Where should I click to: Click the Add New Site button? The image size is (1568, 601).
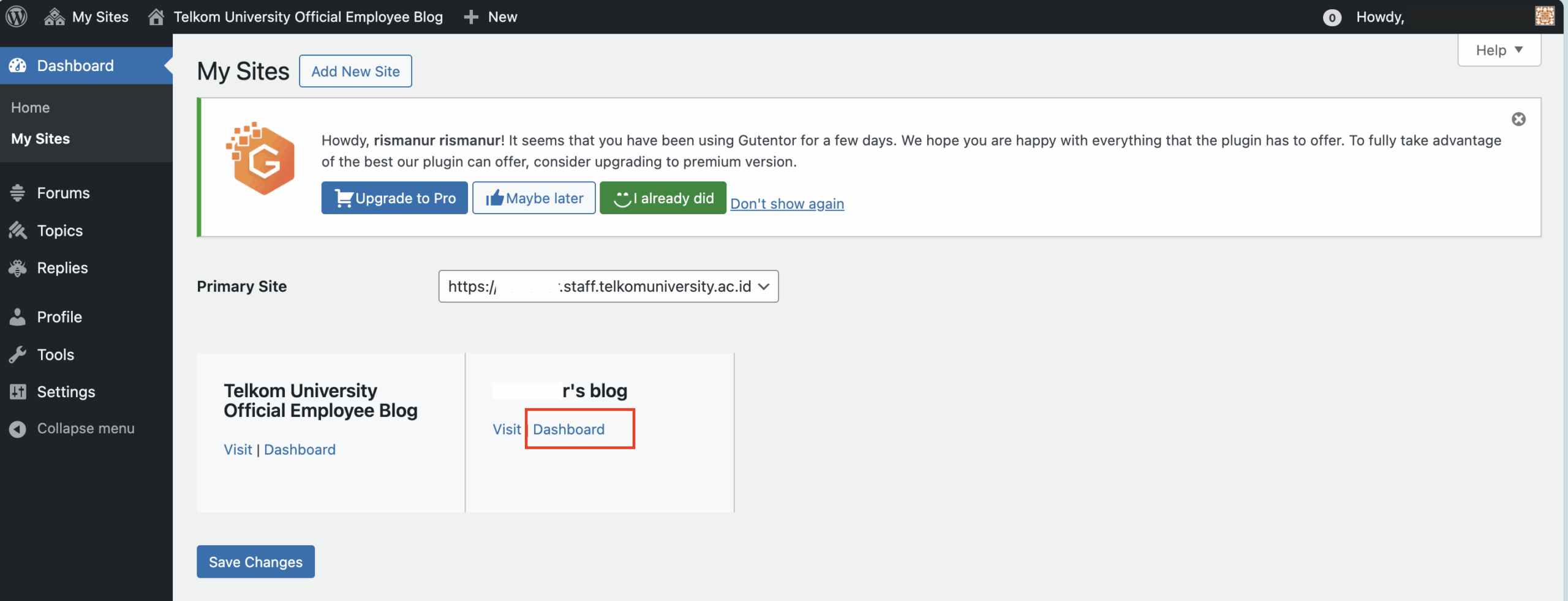355,72
